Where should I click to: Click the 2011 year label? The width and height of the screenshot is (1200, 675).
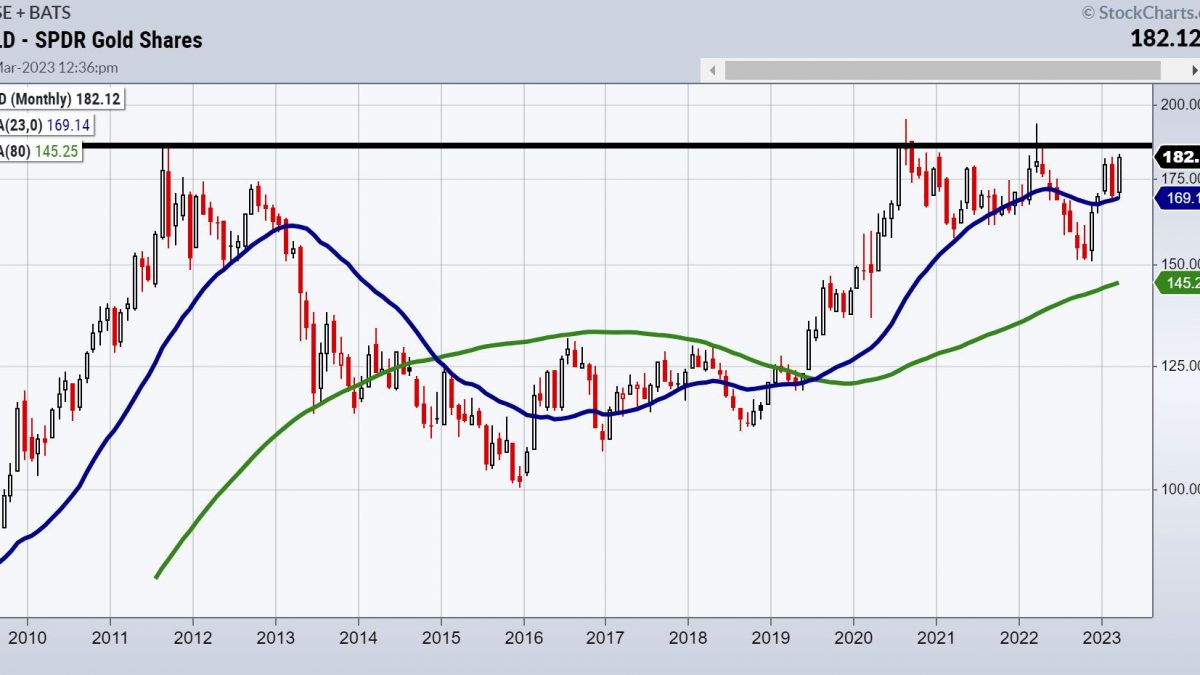pos(110,638)
